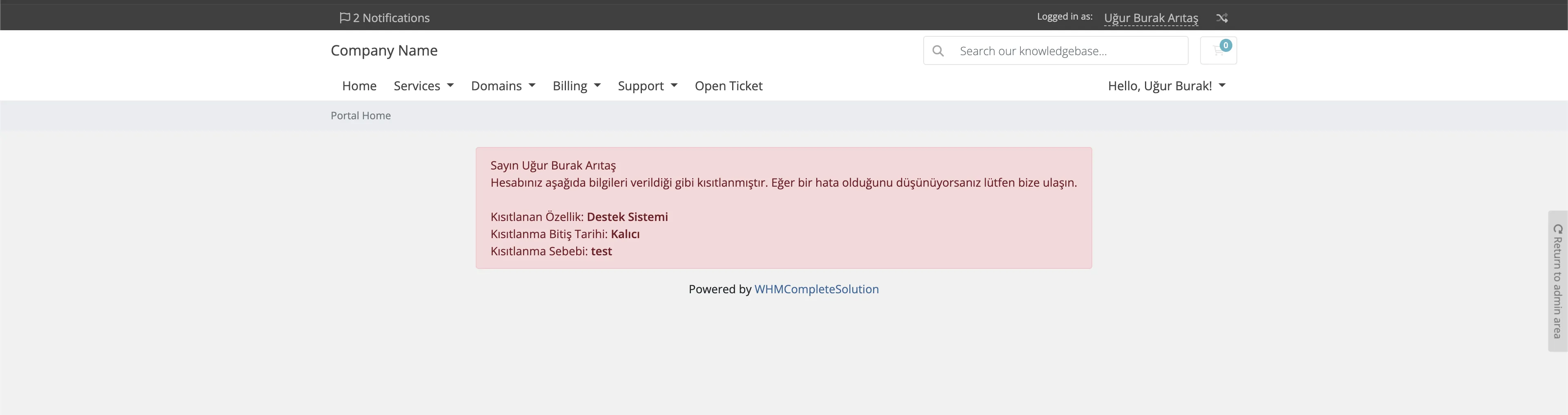Expand the Domains dropdown menu
Screen dimensions: 1568x415
tap(503, 86)
